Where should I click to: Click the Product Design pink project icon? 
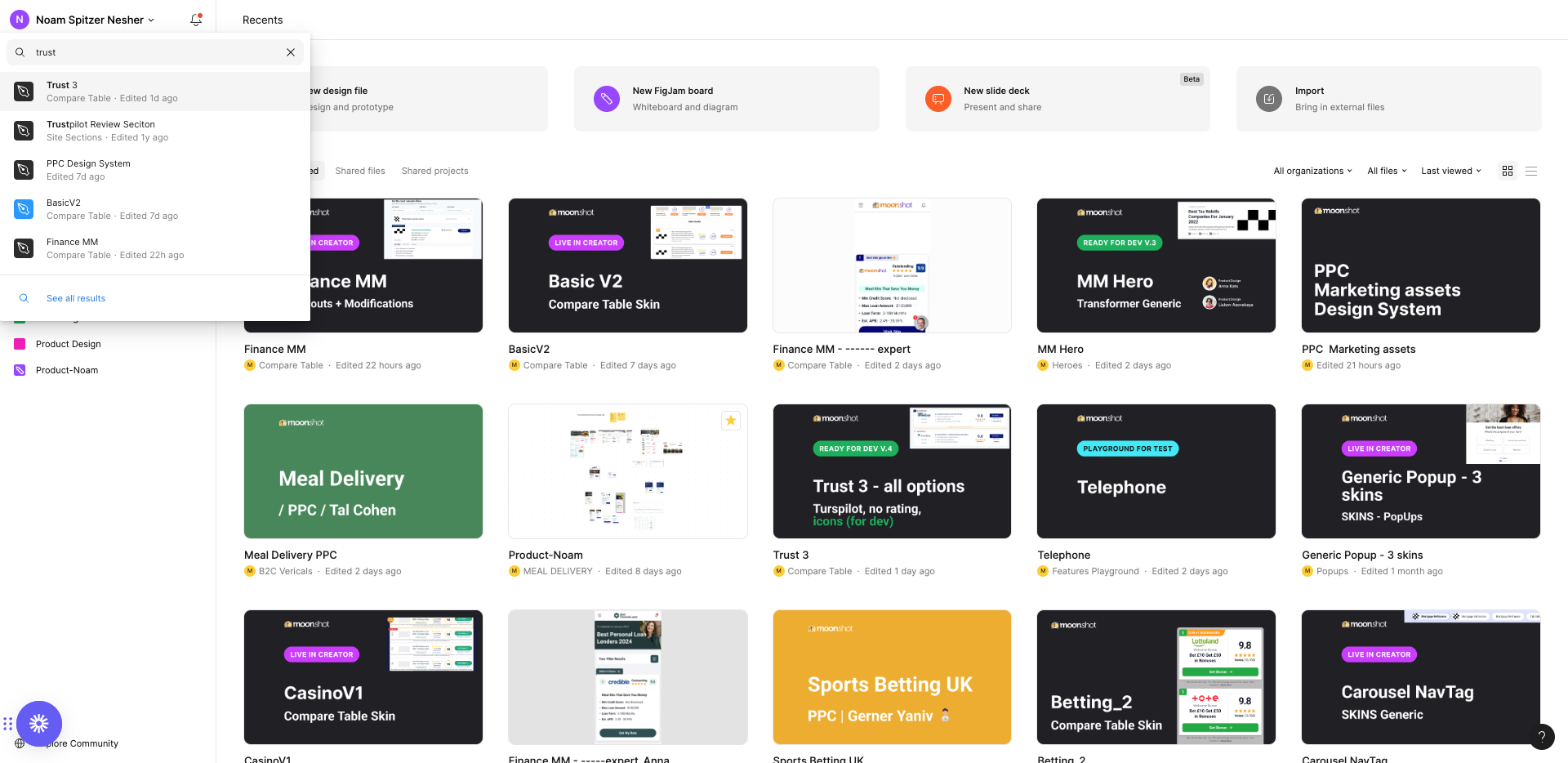(x=20, y=344)
